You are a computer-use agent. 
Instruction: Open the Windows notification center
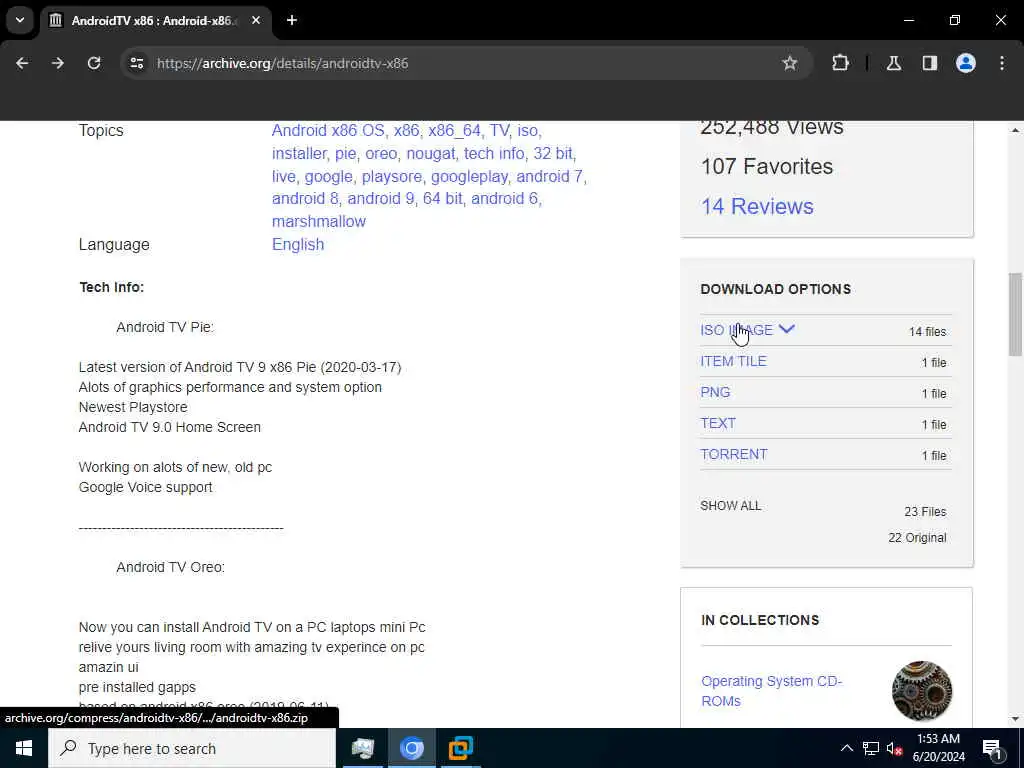pos(992,749)
